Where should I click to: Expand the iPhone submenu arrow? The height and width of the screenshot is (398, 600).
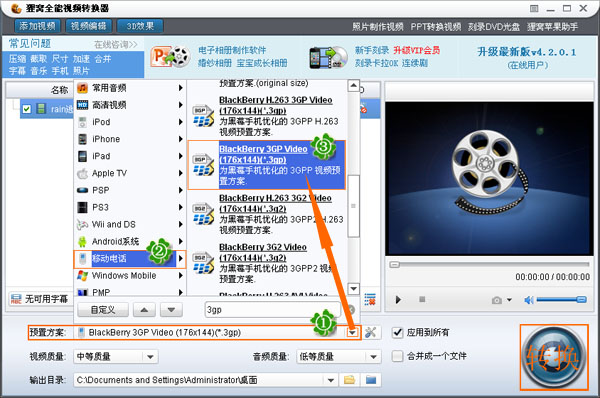[181, 139]
